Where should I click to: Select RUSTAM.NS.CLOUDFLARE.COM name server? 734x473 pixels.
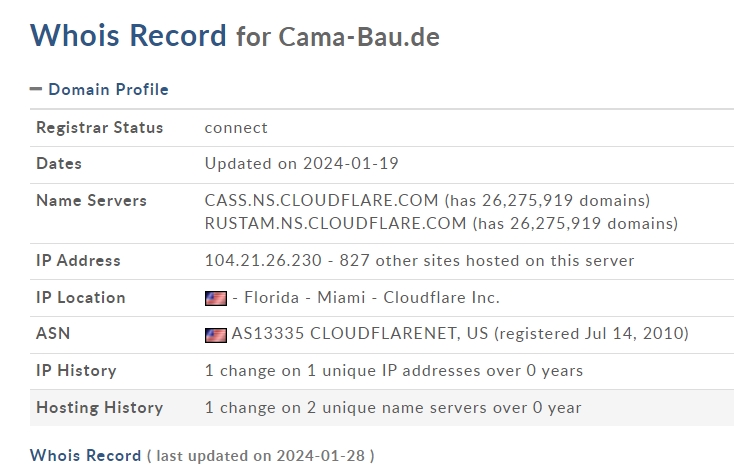point(336,223)
